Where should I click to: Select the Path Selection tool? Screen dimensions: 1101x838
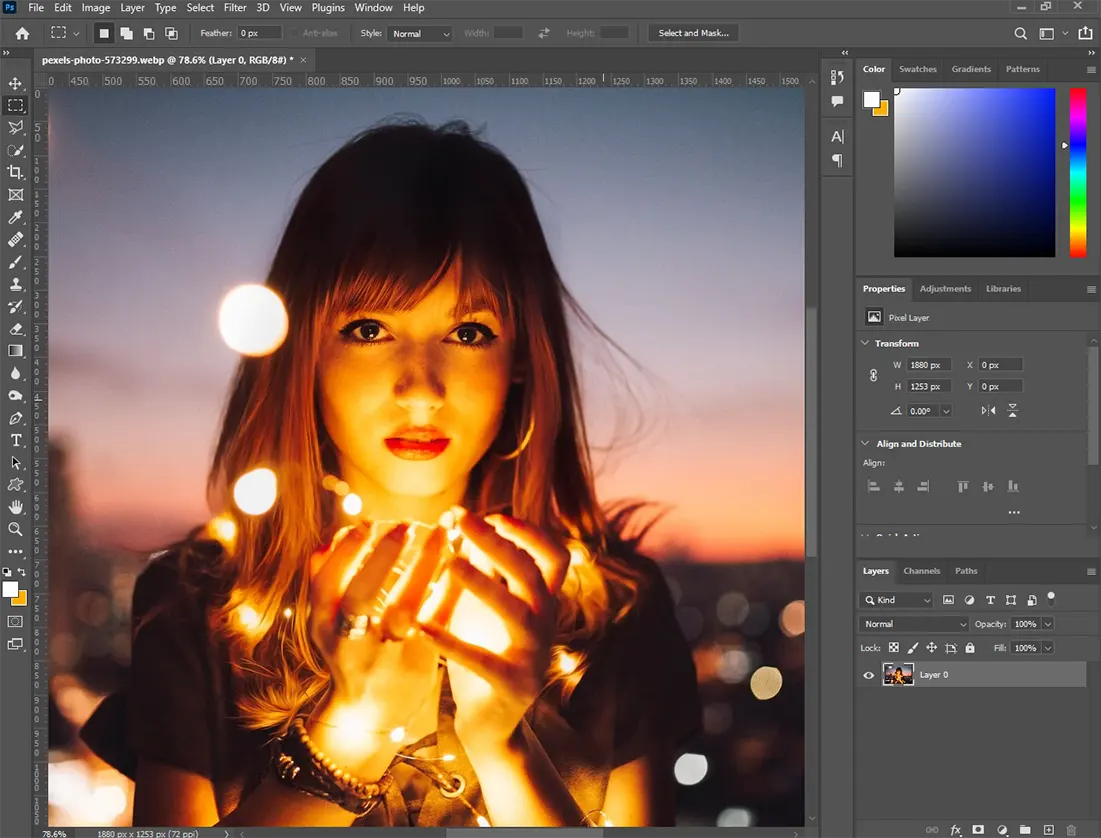pos(15,463)
